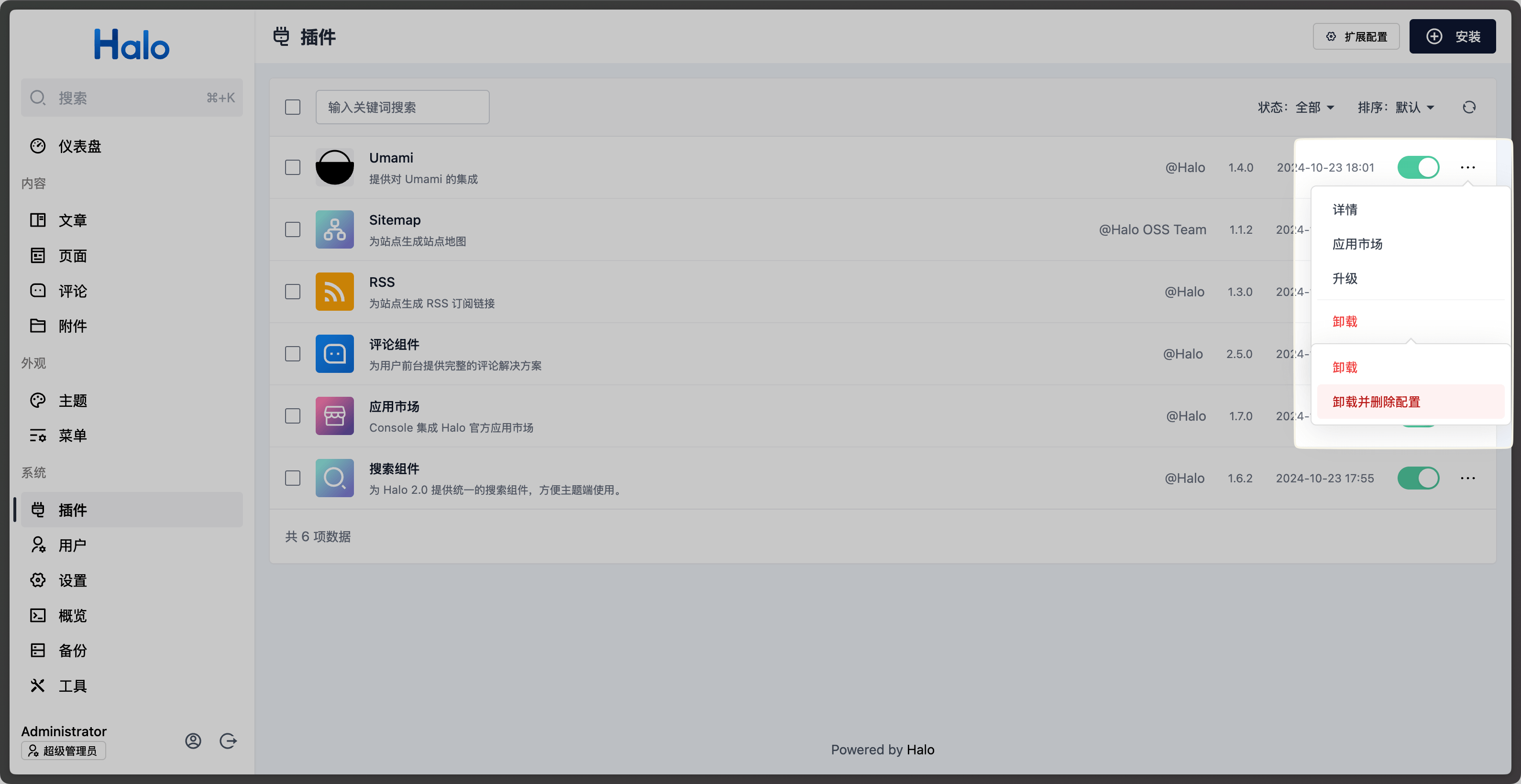Focus the 输入关键词搜索 keyword search field
Image resolution: width=1521 pixels, height=784 pixels.
pyautogui.click(x=403, y=108)
